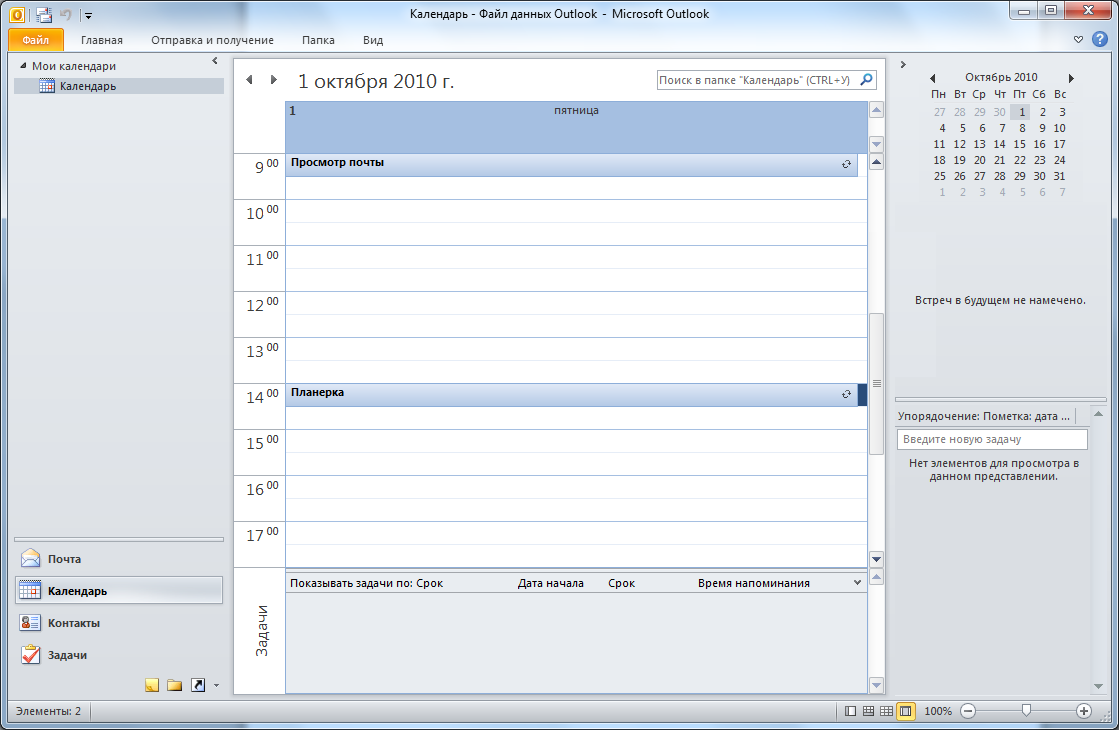1119x730 pixels.
Task: Open the Просмотр почты appointment
Action: [x=571, y=164]
